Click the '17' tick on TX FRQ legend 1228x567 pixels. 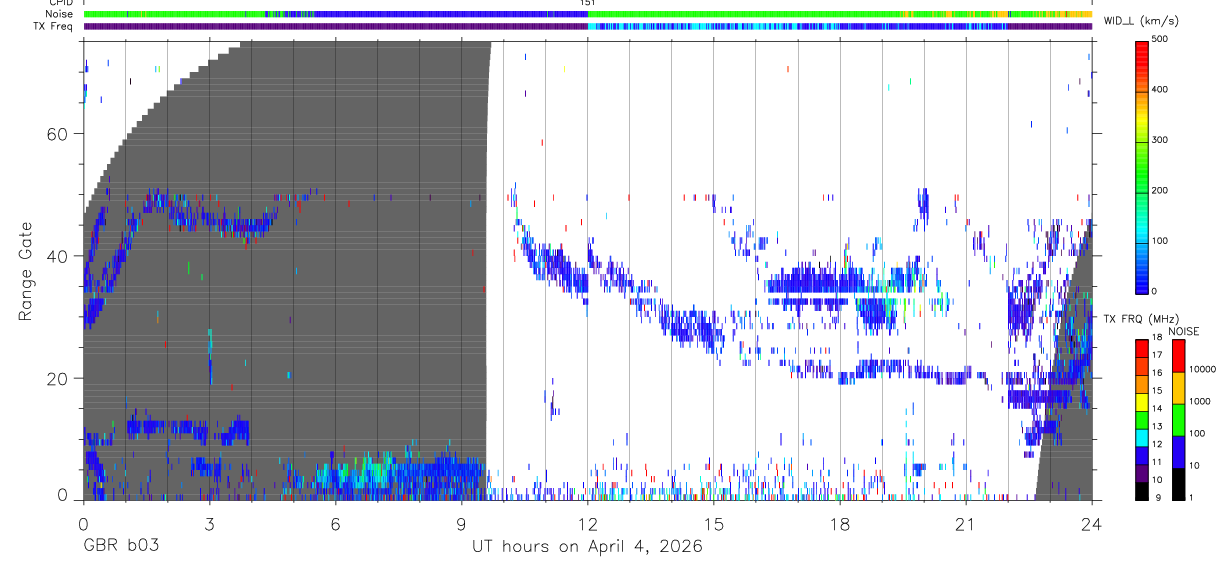click(1157, 357)
